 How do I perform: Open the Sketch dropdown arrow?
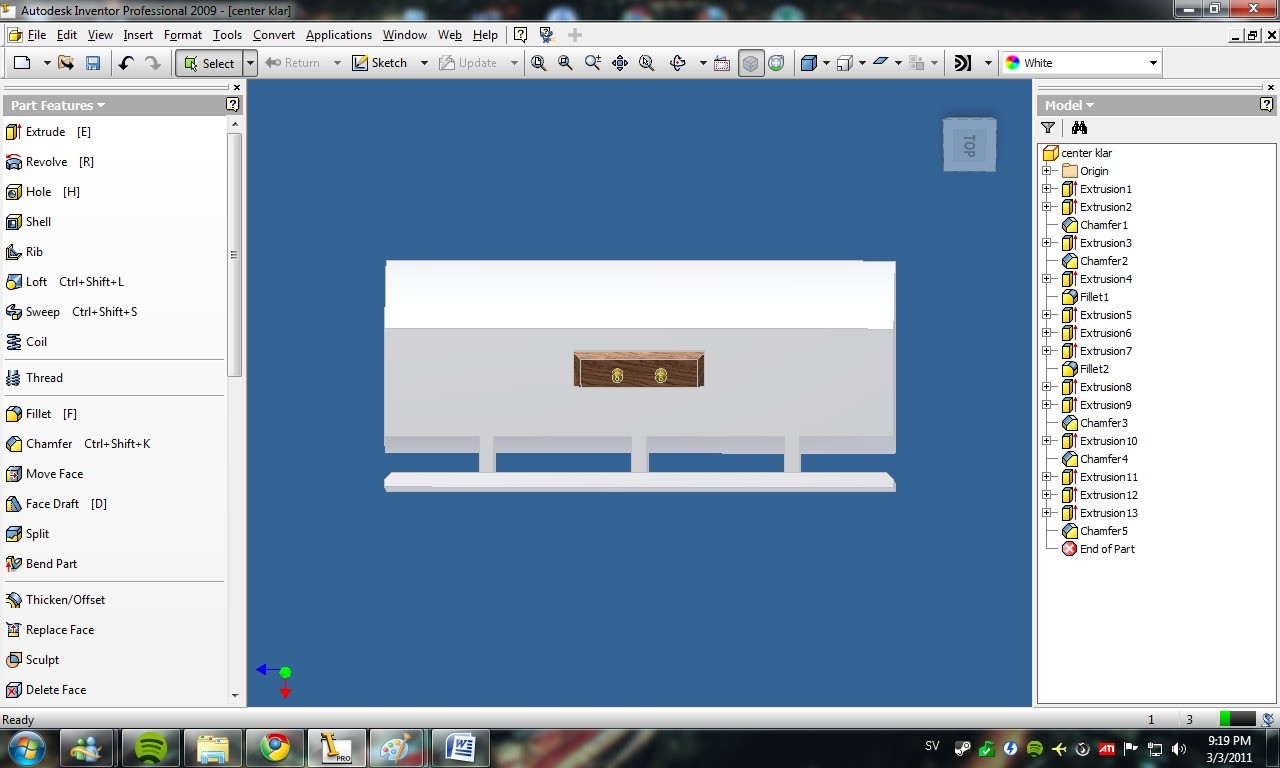click(424, 63)
